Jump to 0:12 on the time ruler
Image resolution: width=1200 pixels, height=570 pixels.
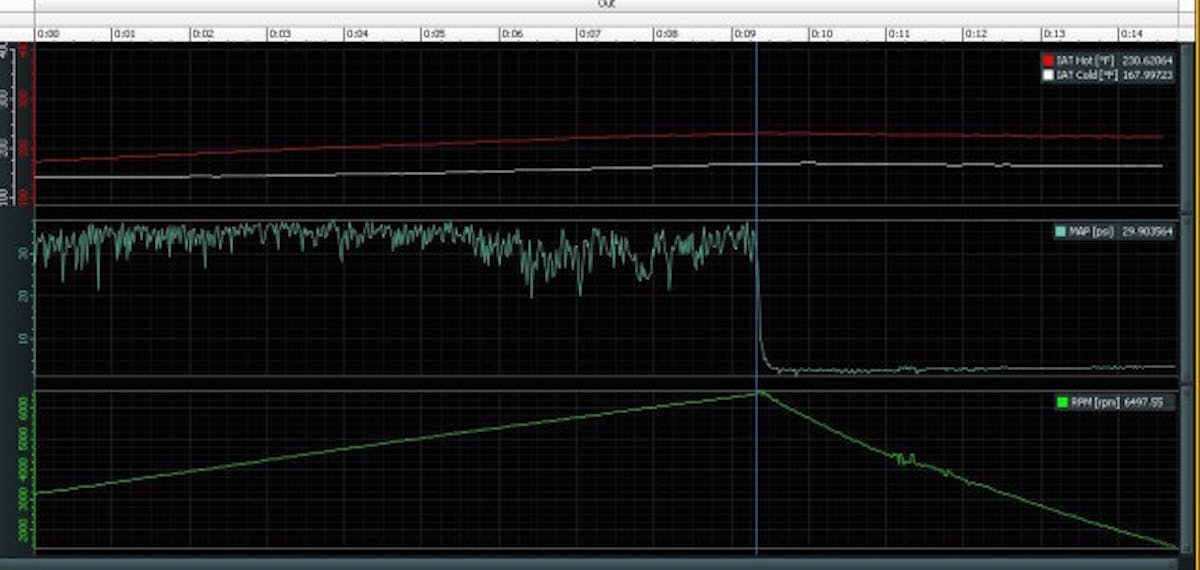(x=975, y=34)
